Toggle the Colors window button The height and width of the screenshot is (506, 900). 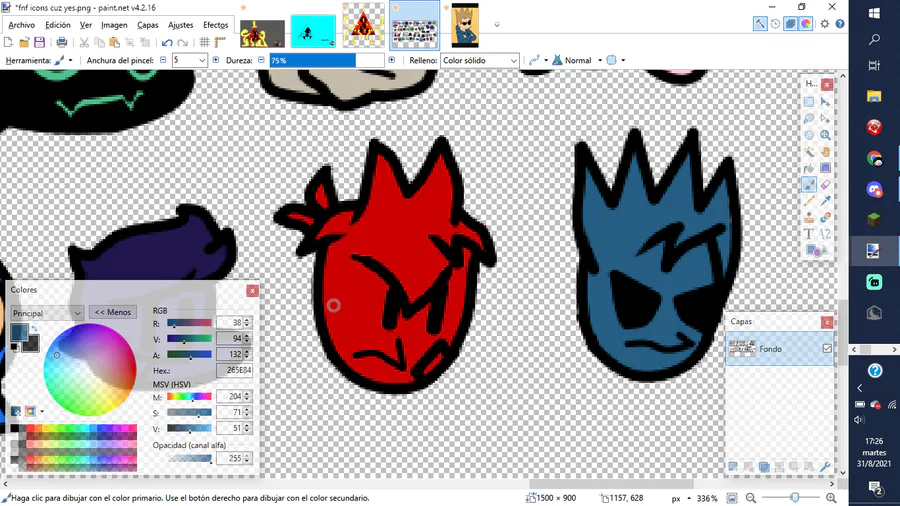[x=806, y=24]
